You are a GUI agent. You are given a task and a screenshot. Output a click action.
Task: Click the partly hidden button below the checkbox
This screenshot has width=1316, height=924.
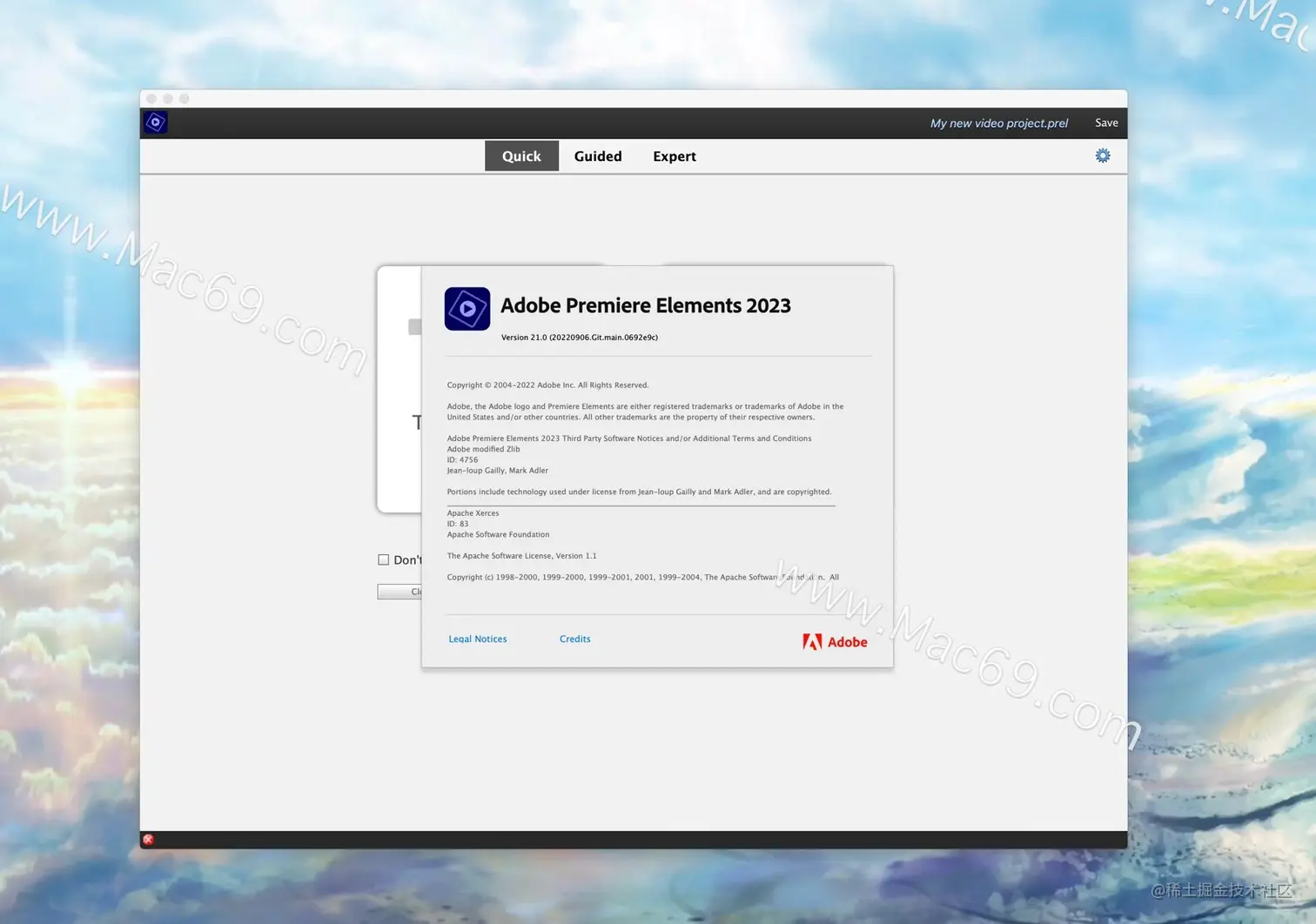[x=399, y=592]
